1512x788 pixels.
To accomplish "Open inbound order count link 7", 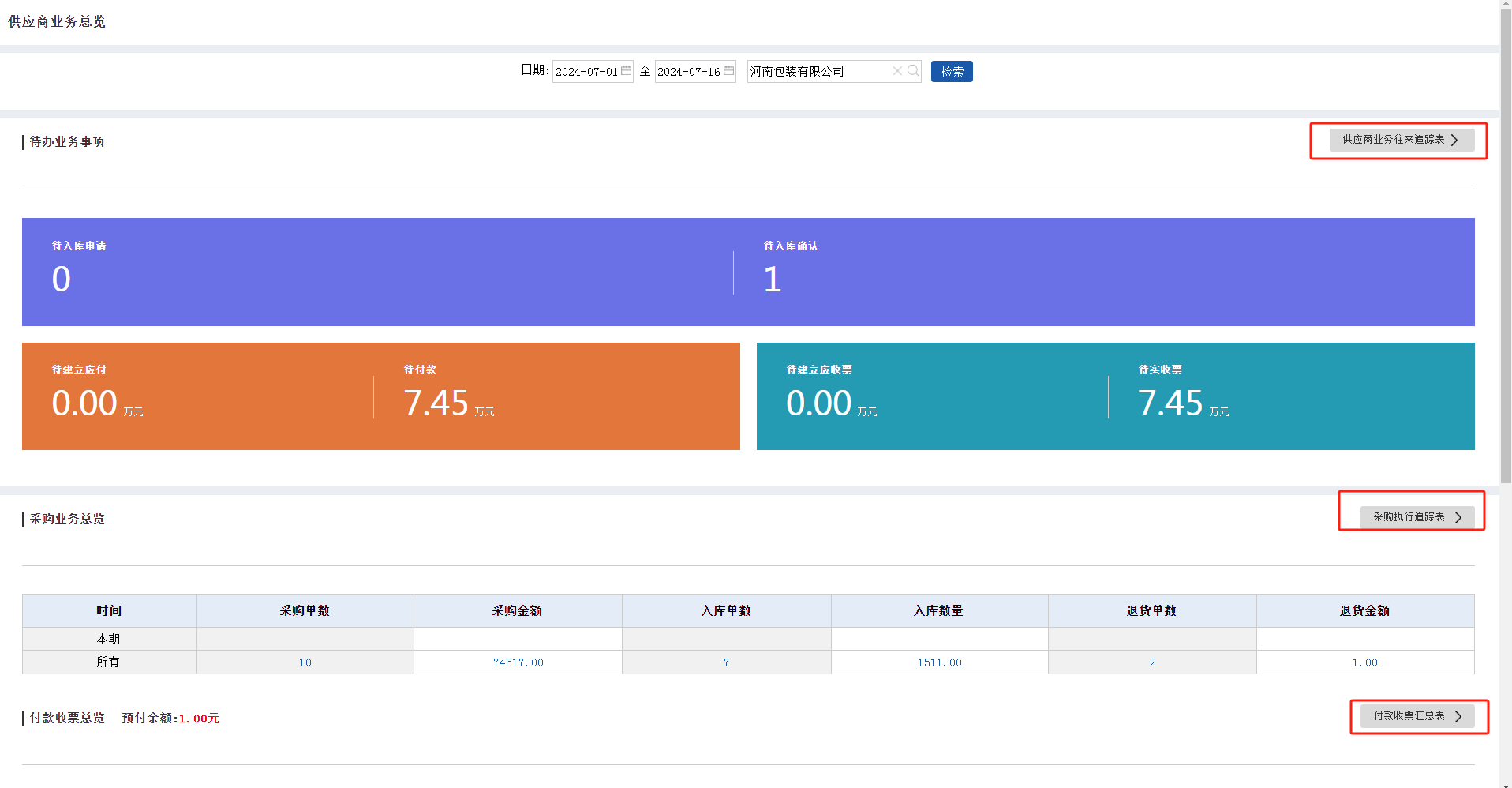I will pyautogui.click(x=727, y=662).
